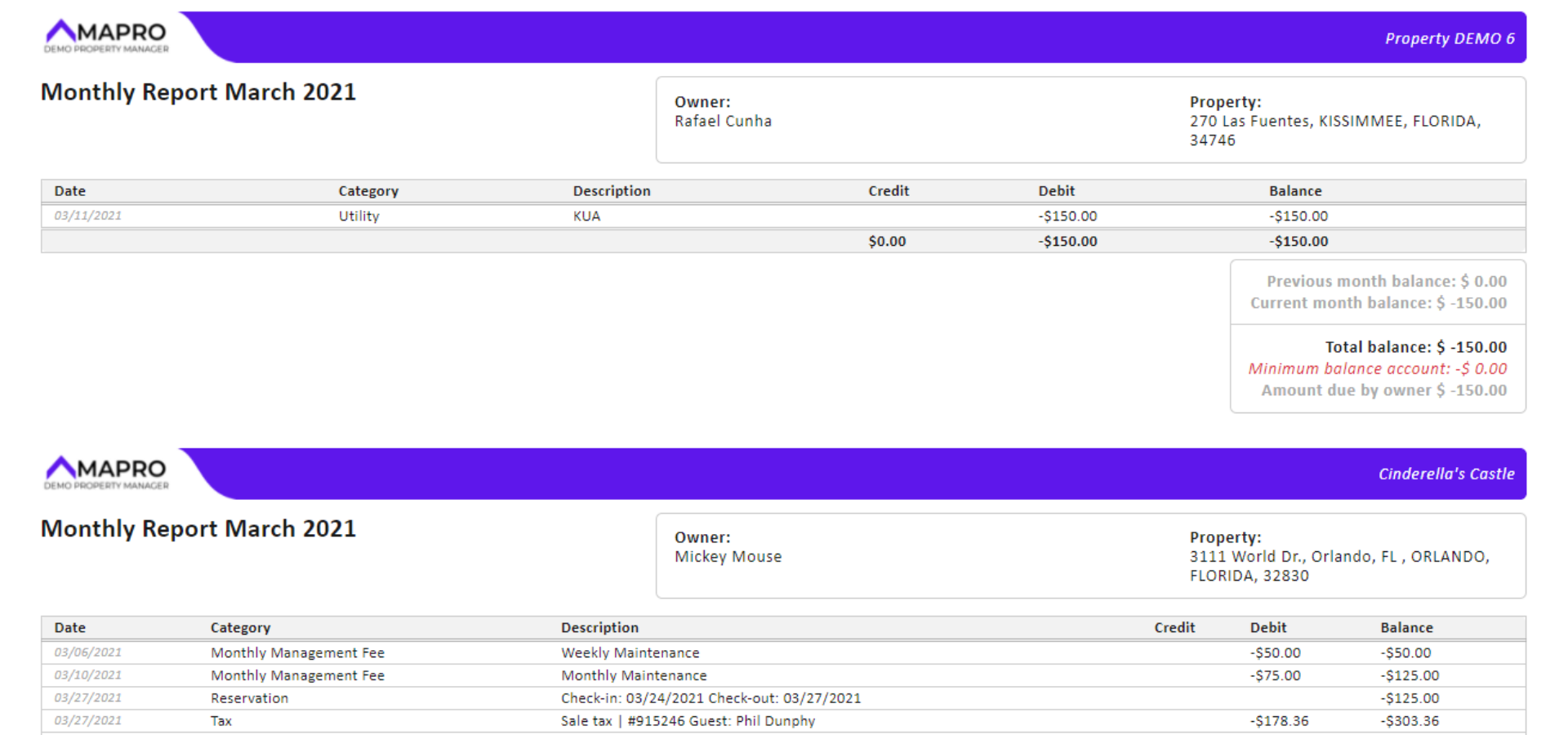Click the red Minimum balance account line
The width and height of the screenshot is (1568, 735).
click(x=1377, y=369)
